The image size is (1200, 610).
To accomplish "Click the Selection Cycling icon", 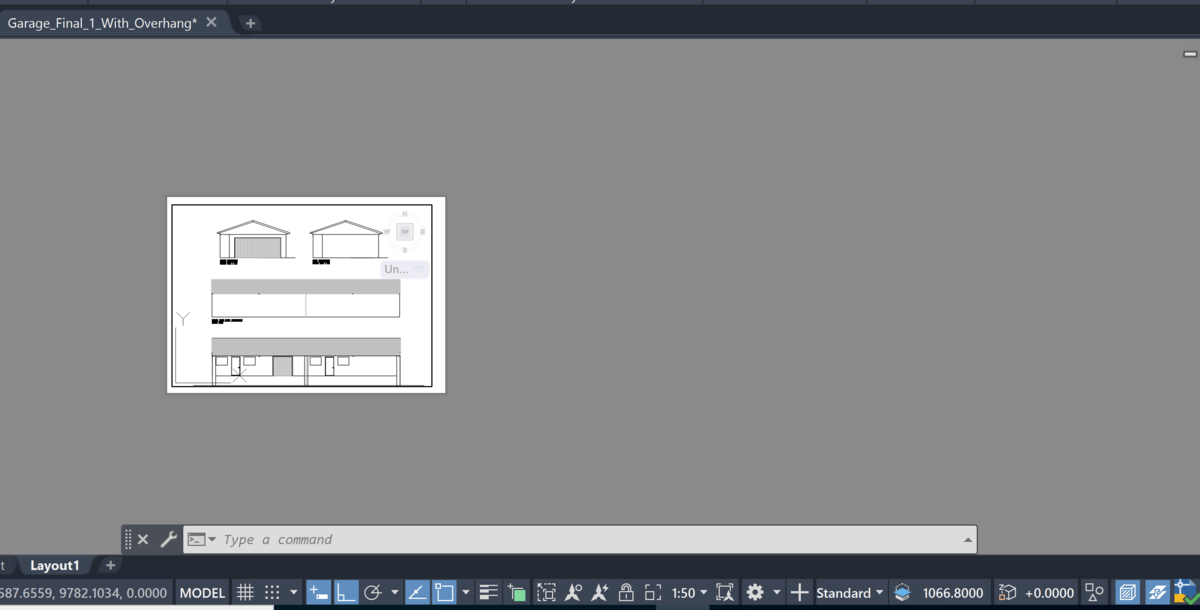I will coord(546,593).
